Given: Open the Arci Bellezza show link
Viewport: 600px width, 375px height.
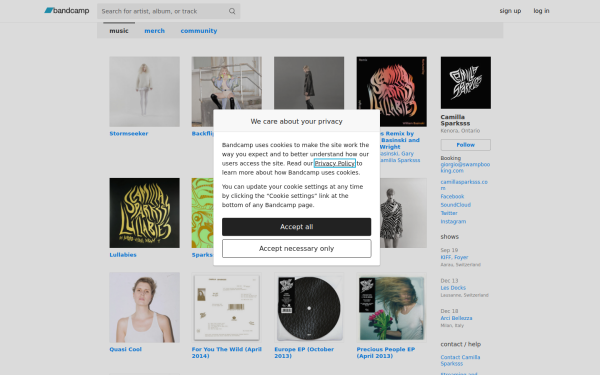Looking at the screenshot, I should [x=456, y=318].
